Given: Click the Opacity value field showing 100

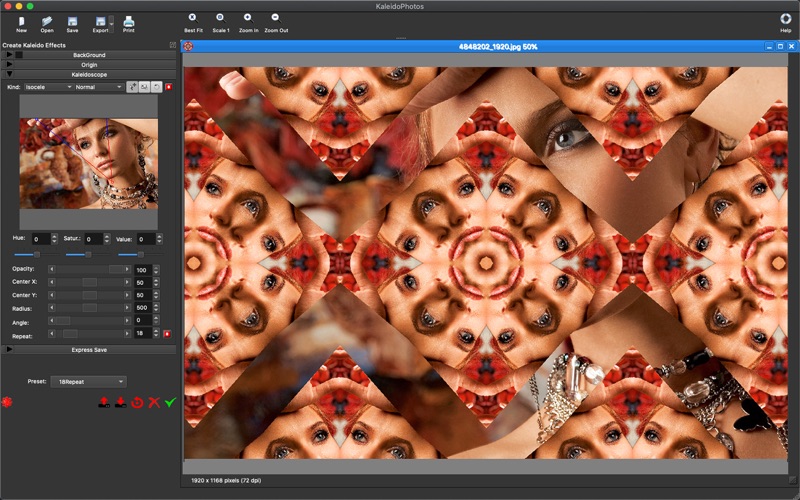Looking at the screenshot, I should (x=143, y=270).
